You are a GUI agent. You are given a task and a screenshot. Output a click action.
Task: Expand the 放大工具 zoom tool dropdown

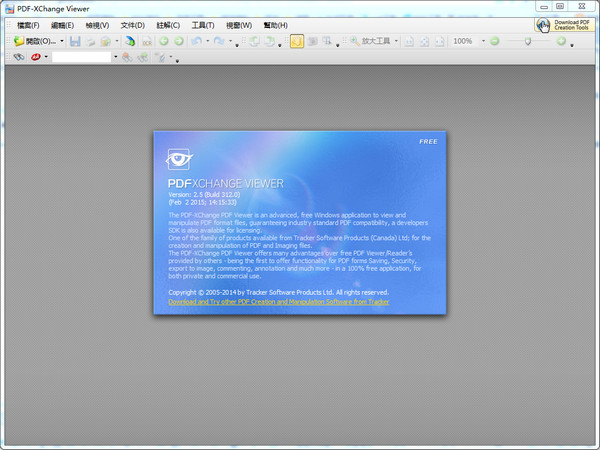click(397, 41)
